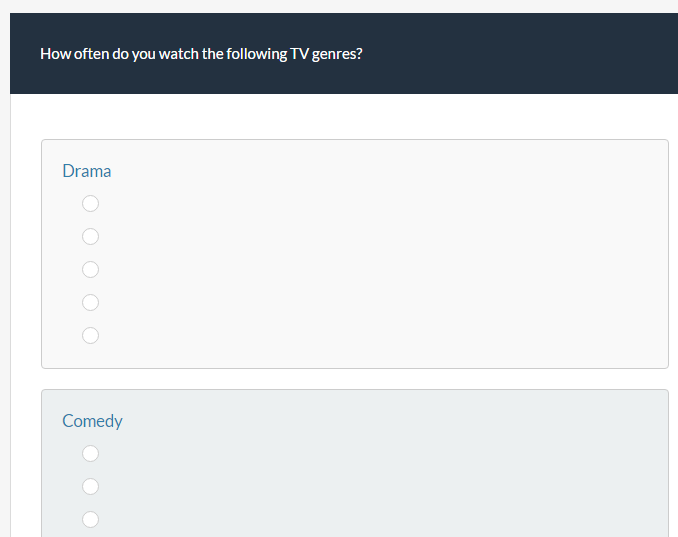Click the Comedy genre label
This screenshot has height=537, width=678.
click(x=92, y=421)
